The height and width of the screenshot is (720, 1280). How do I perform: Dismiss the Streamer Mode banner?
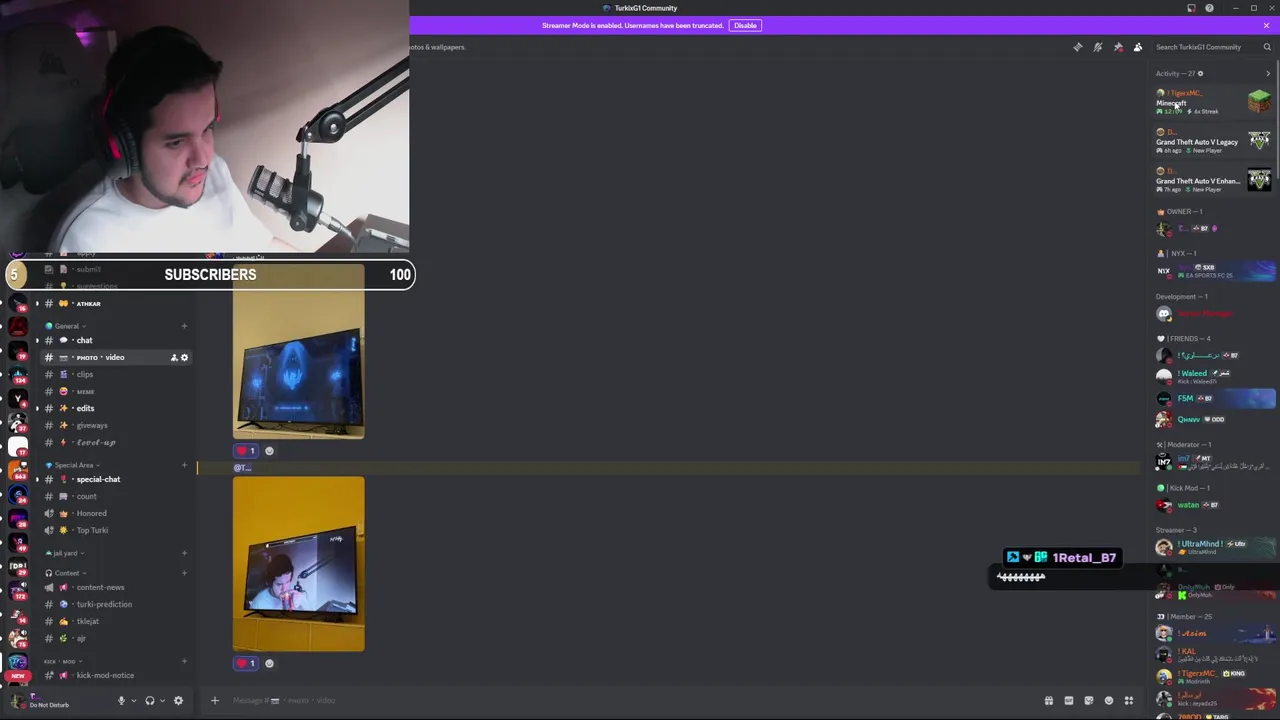1266,25
